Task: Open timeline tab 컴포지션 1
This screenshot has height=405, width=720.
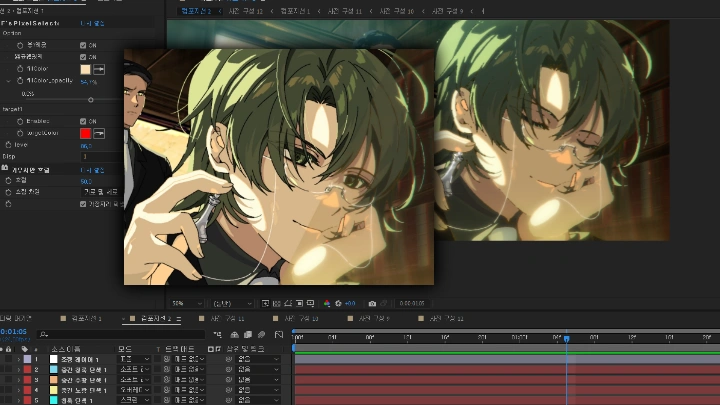Action: [86, 318]
